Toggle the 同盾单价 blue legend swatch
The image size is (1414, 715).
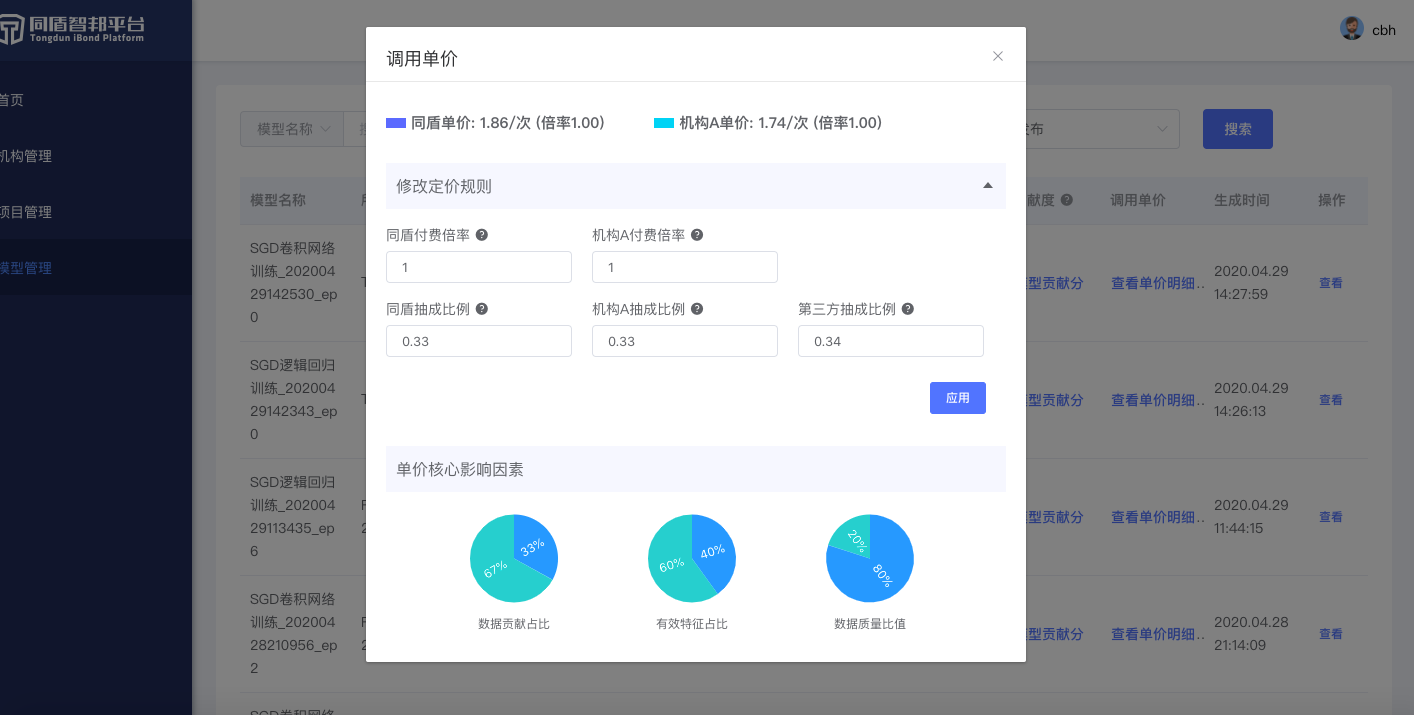coord(396,123)
